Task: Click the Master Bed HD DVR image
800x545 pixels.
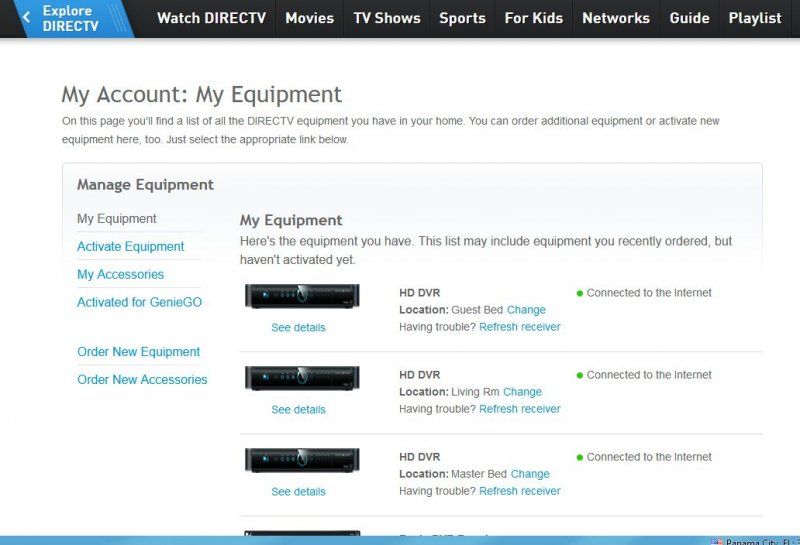Action: pos(302,460)
